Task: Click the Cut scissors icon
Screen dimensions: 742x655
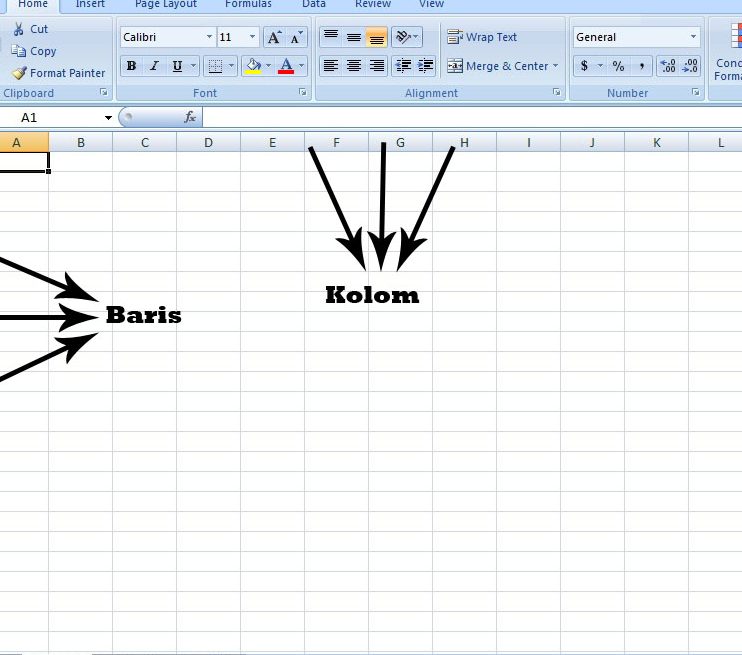Action: (x=18, y=29)
